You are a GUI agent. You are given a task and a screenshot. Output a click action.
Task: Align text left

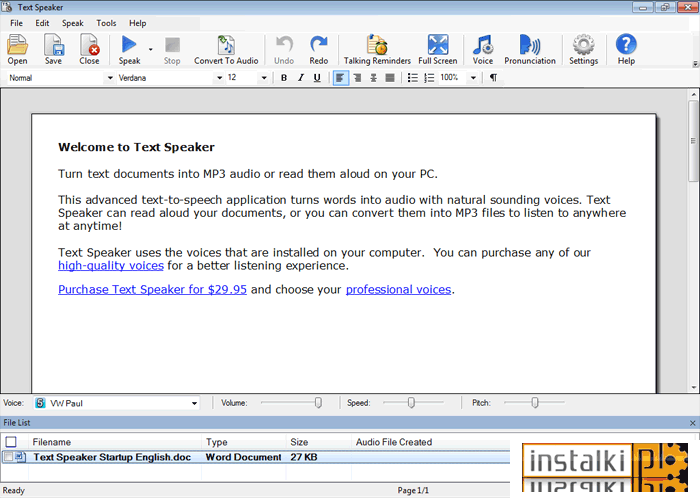tap(340, 78)
